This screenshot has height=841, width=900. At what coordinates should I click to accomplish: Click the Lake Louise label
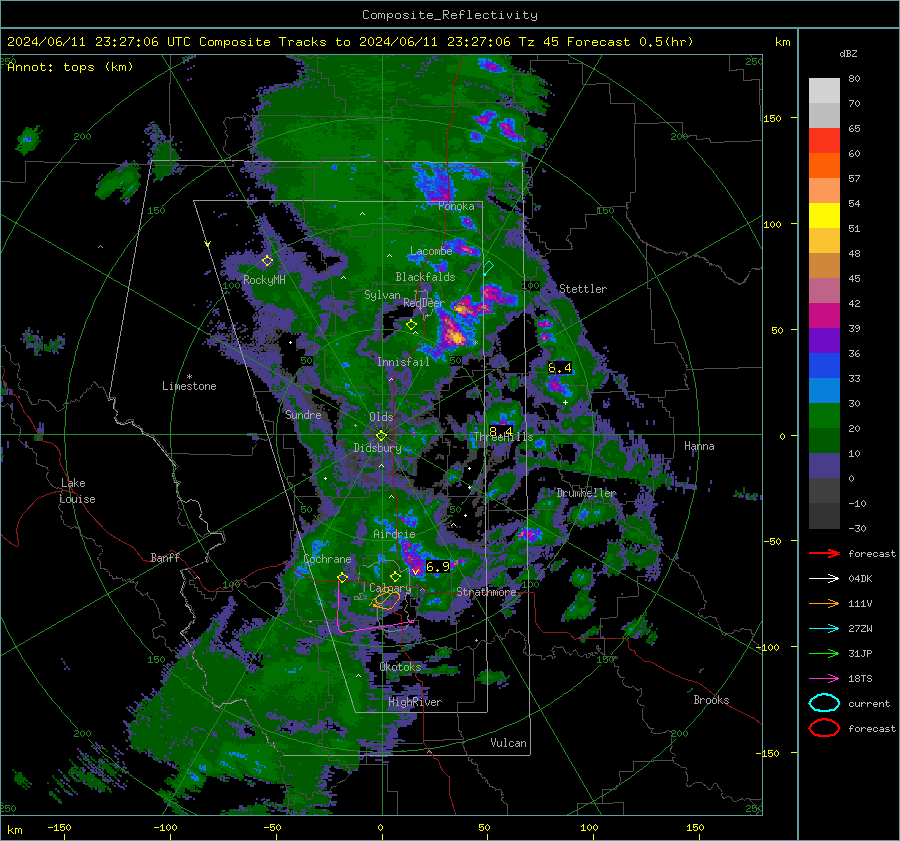77,491
